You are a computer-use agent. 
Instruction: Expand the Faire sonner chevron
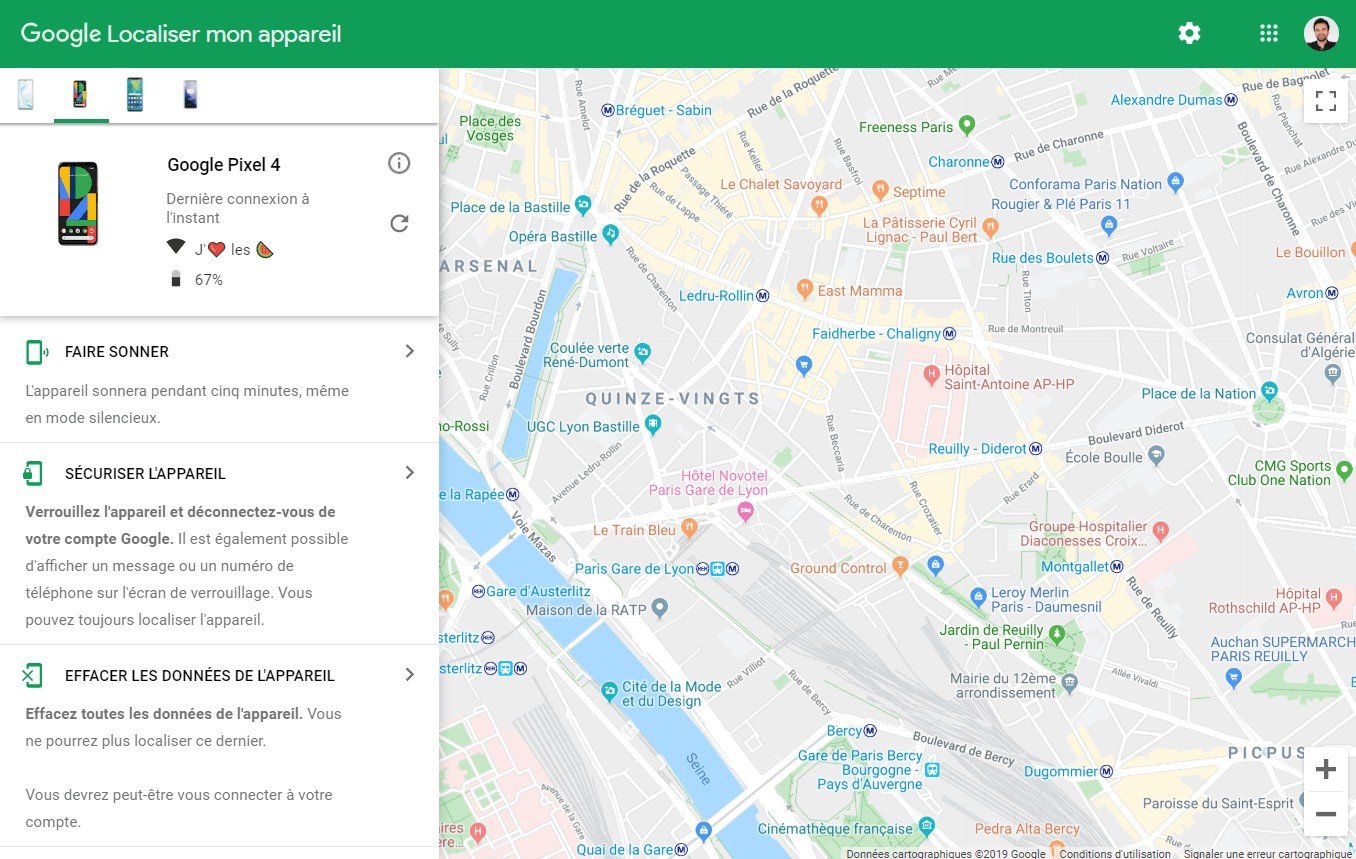point(409,351)
